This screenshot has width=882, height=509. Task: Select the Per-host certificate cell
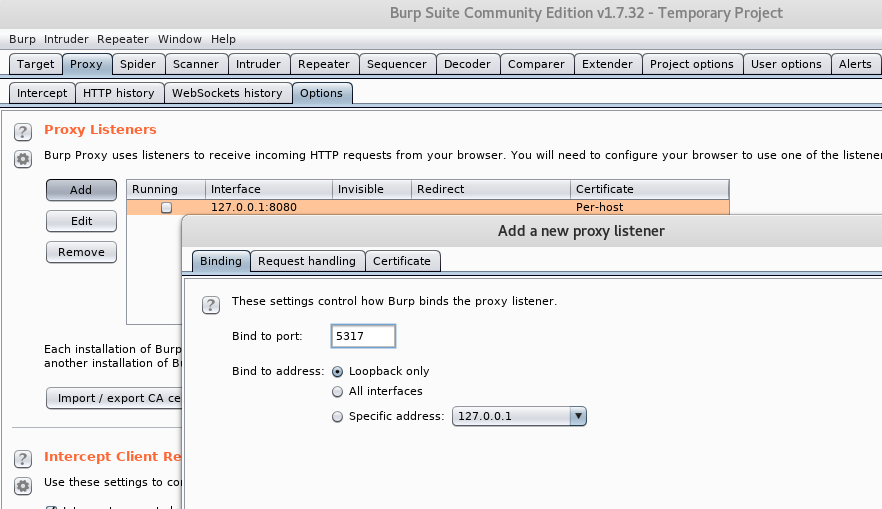click(650, 208)
